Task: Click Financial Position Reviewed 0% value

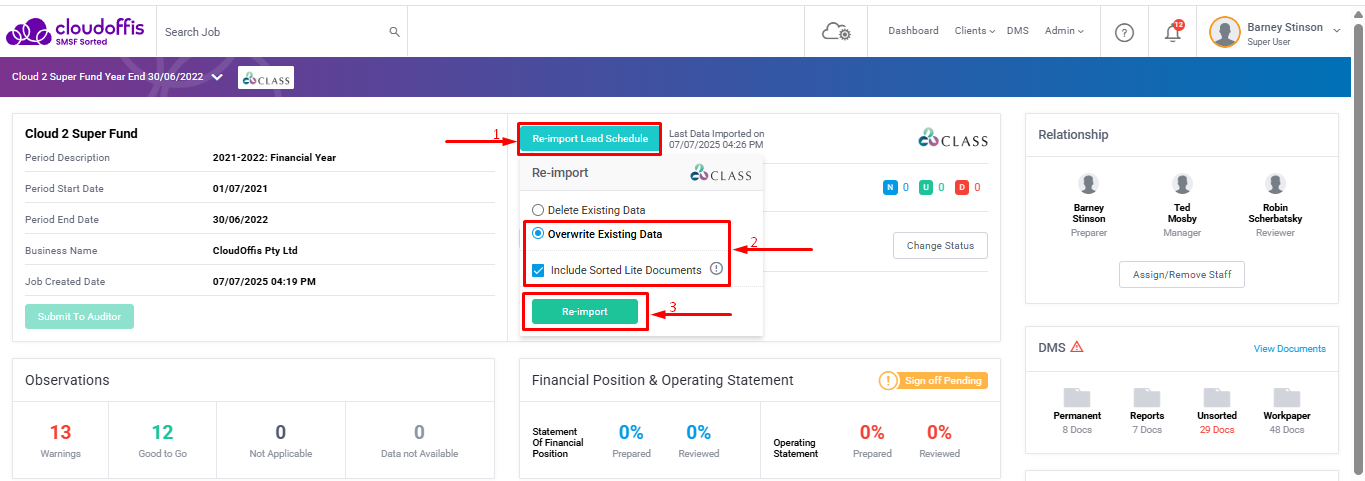Action: point(698,432)
